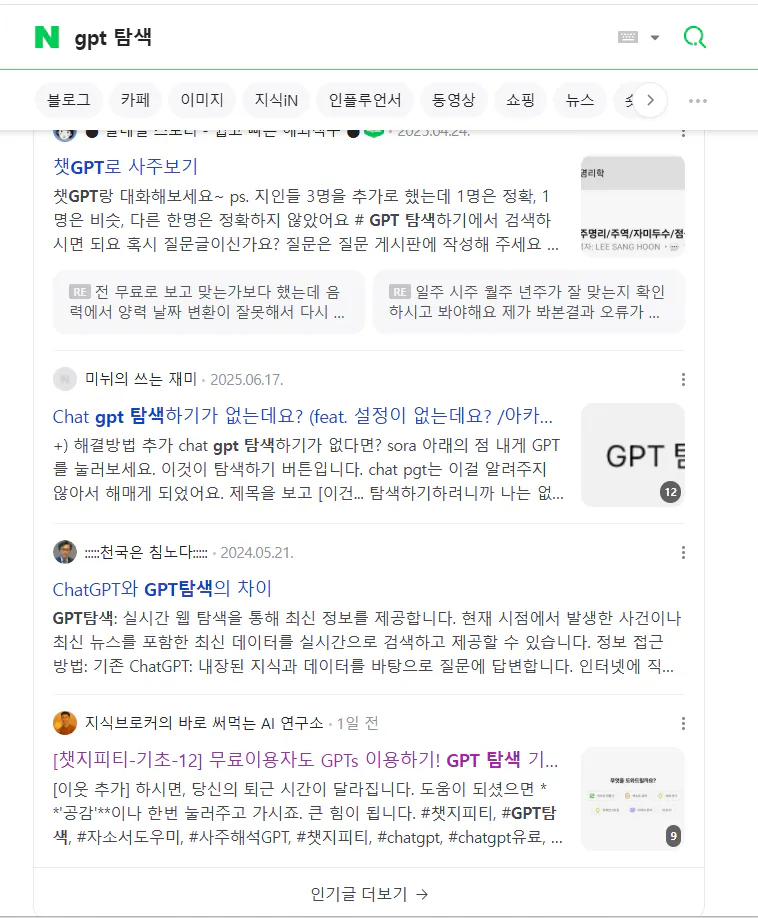The height and width of the screenshot is (918, 758).
Task: Open ChatGPT와 GPT탐색의 차이 post
Action: [x=162, y=589]
